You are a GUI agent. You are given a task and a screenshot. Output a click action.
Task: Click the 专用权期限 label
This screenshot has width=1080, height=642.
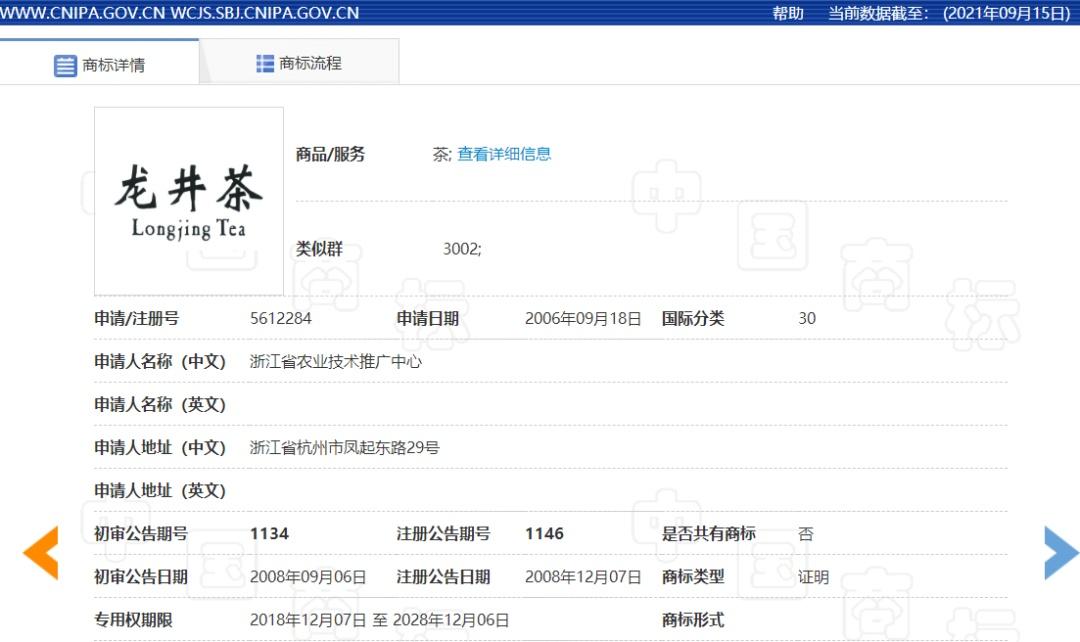point(133,620)
